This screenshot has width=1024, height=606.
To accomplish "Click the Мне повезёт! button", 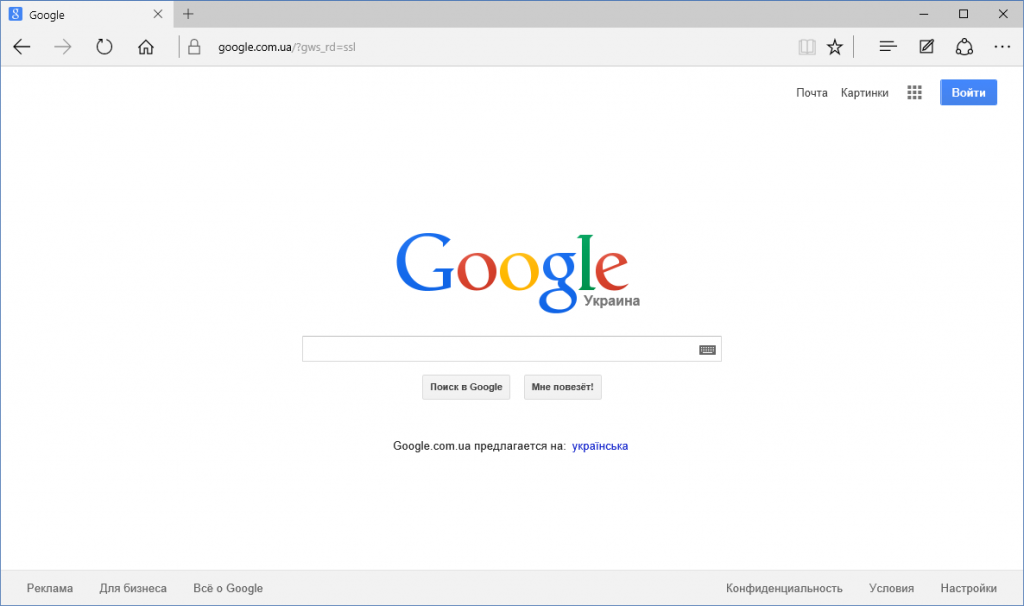I will point(562,387).
